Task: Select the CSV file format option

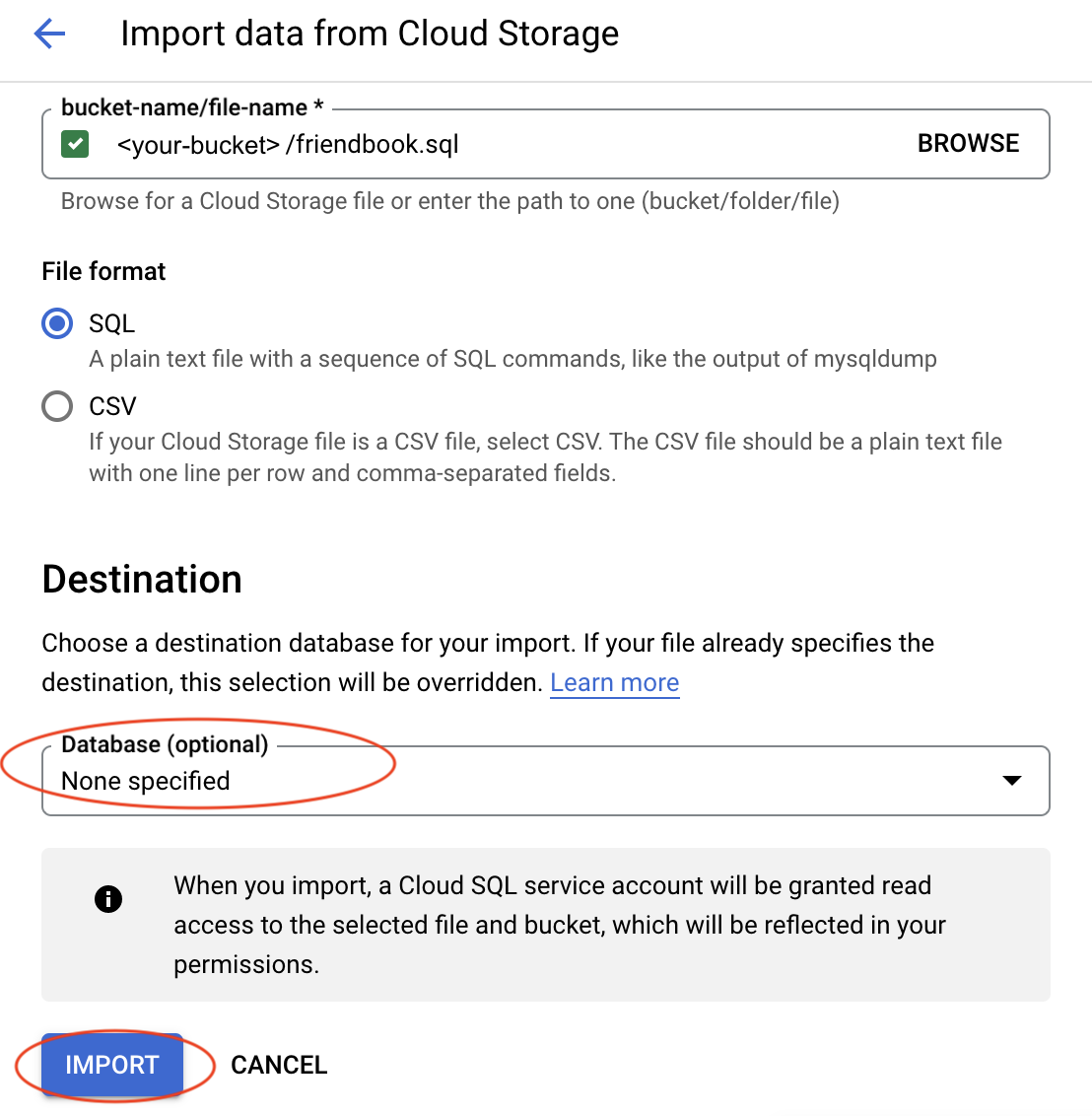Action: coord(56,405)
